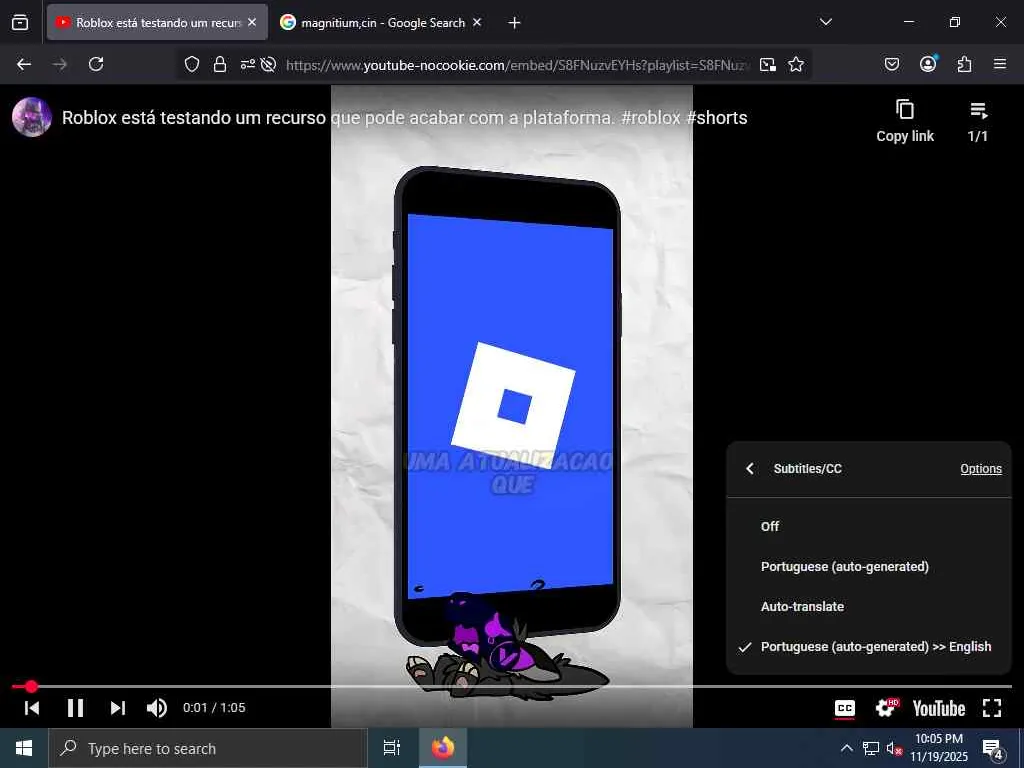This screenshot has width=1024, height=768.
Task: Open a new browser tab
Action: coord(515,23)
